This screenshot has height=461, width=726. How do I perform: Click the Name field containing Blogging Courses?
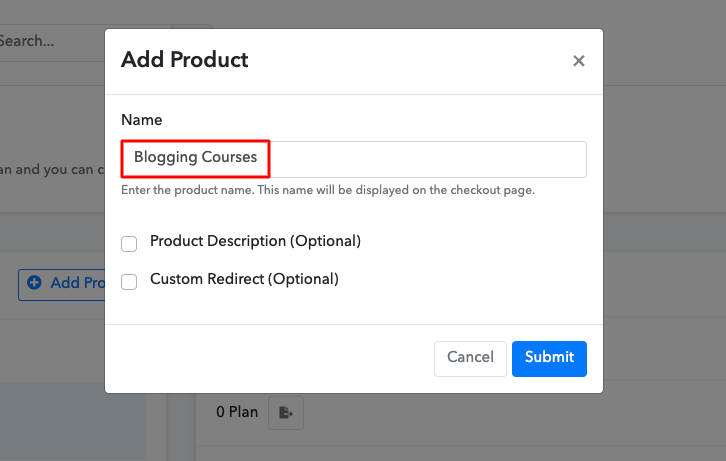[x=354, y=159]
